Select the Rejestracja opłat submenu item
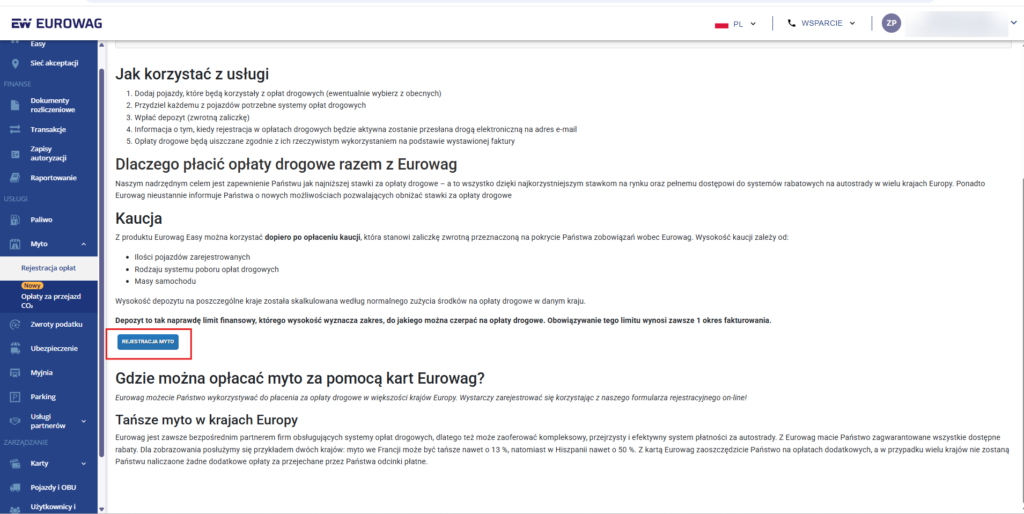 48,268
